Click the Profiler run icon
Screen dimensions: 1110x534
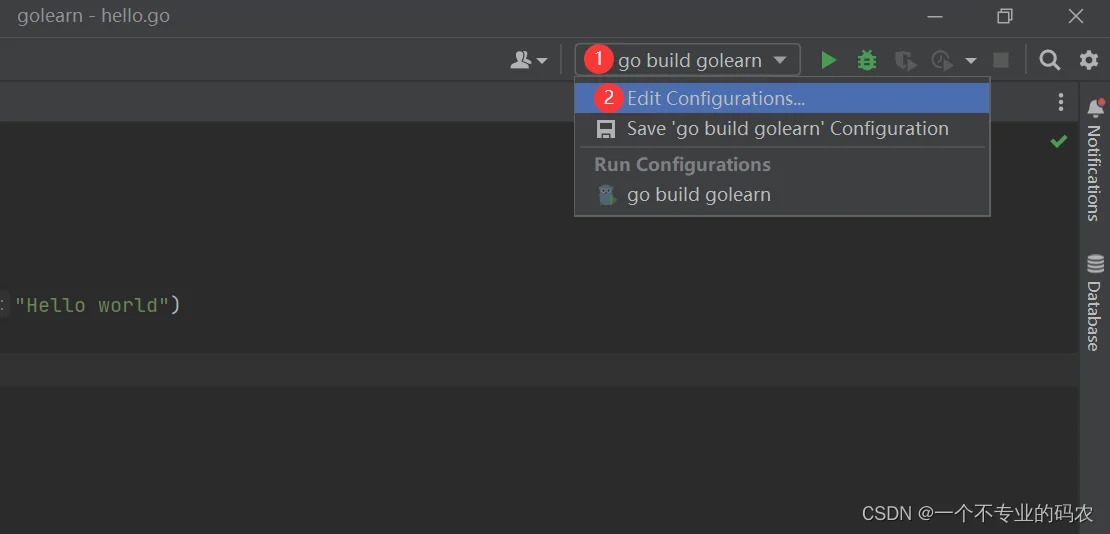click(941, 60)
